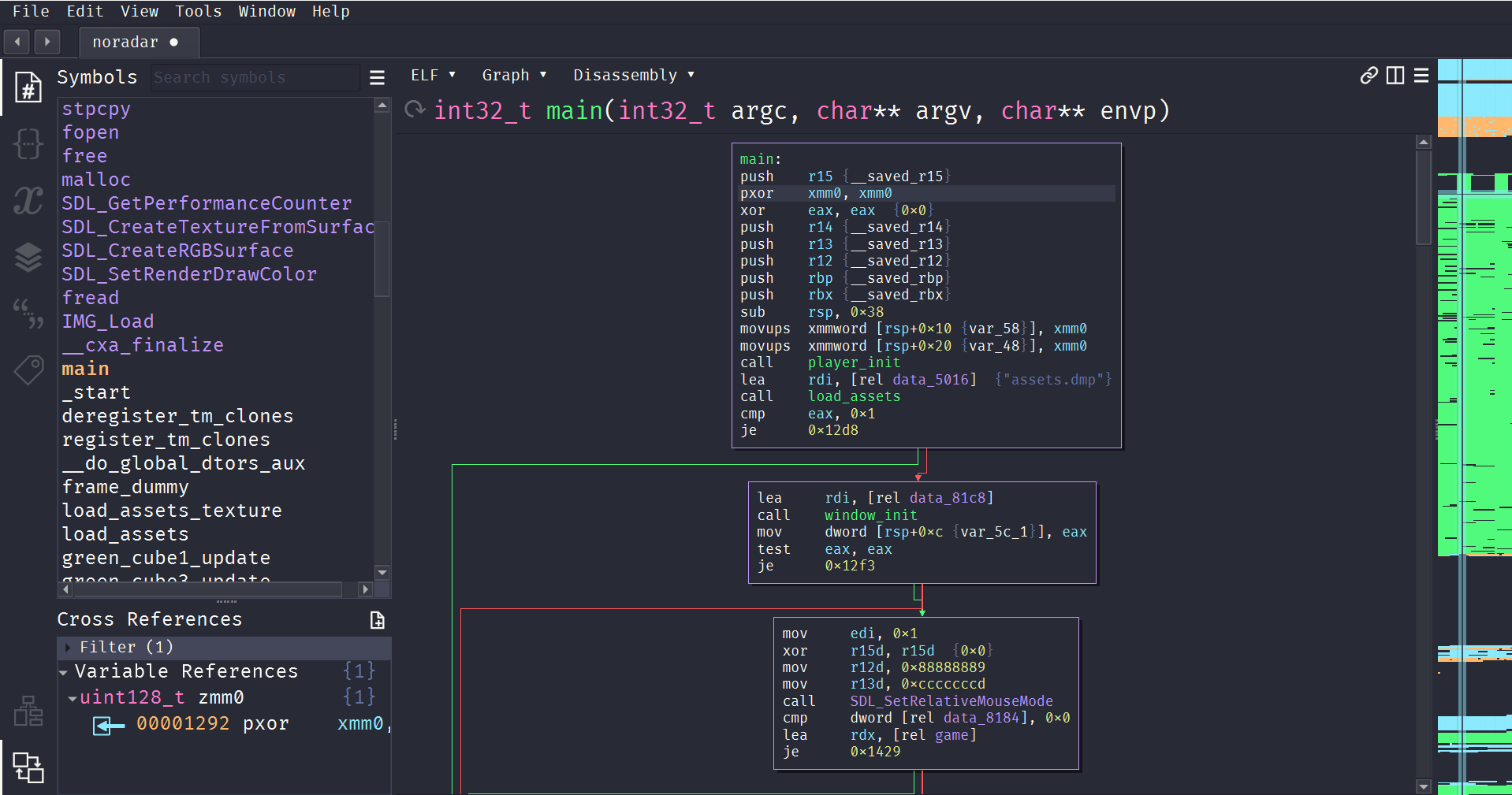Open the Symbols panel hamburger menu
Image resolution: width=1512 pixels, height=795 pixels.
(x=378, y=77)
